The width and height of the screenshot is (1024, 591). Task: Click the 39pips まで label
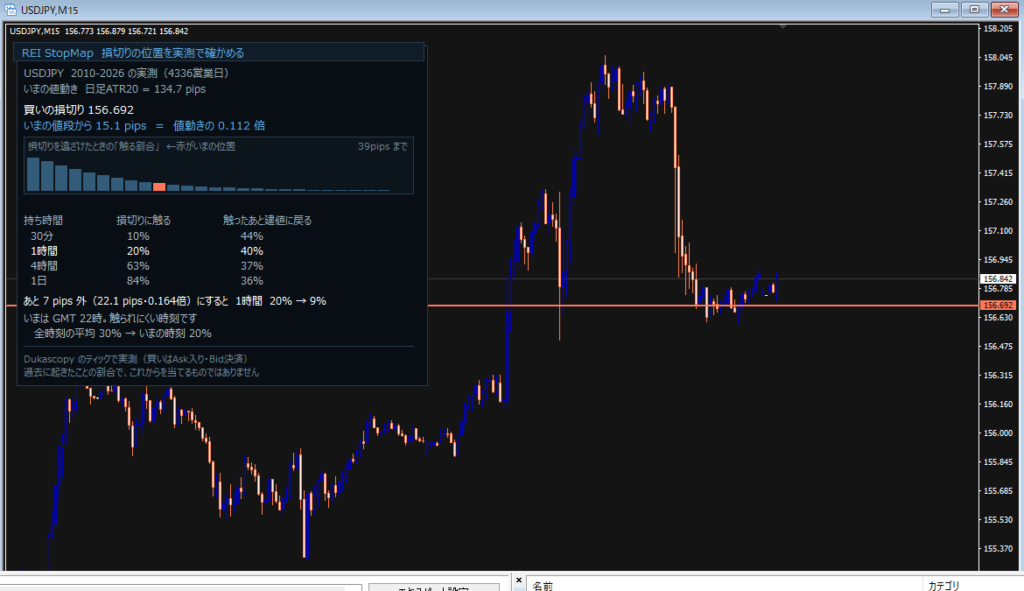[x=383, y=146]
